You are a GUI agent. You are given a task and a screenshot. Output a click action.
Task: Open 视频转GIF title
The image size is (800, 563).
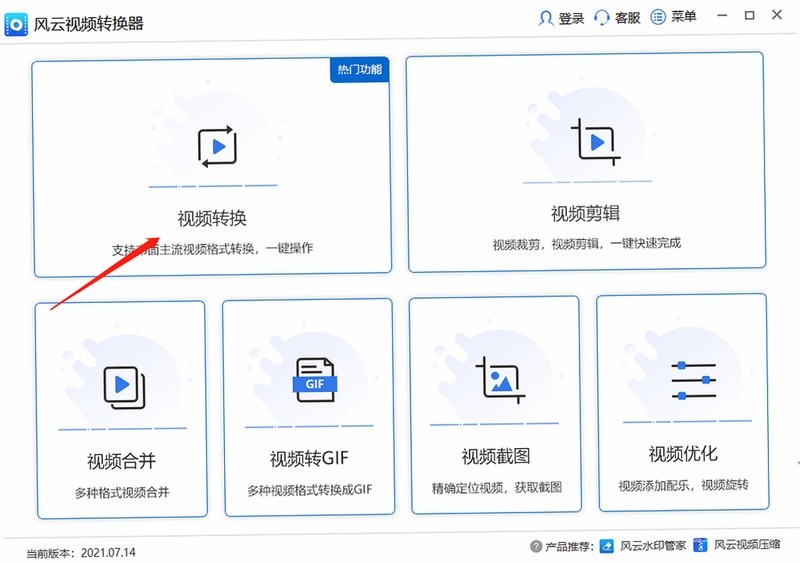(x=309, y=458)
